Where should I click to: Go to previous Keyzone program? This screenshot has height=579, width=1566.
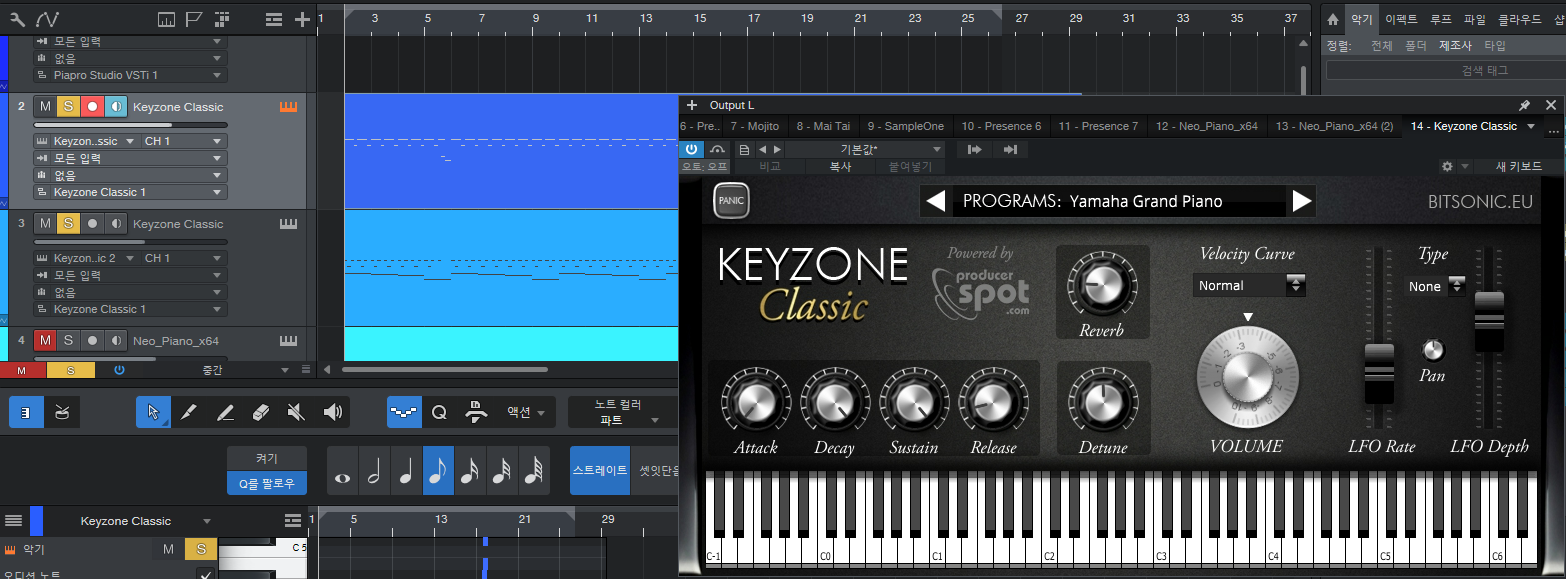point(936,201)
